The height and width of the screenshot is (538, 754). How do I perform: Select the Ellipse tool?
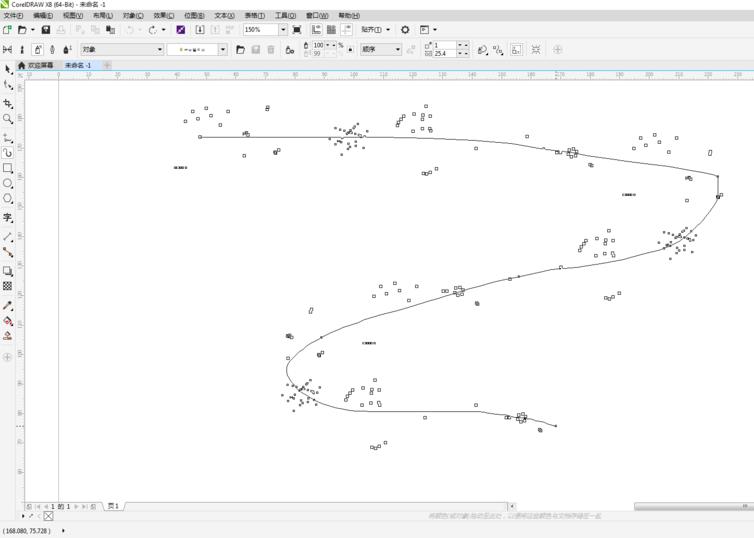[x=8, y=183]
